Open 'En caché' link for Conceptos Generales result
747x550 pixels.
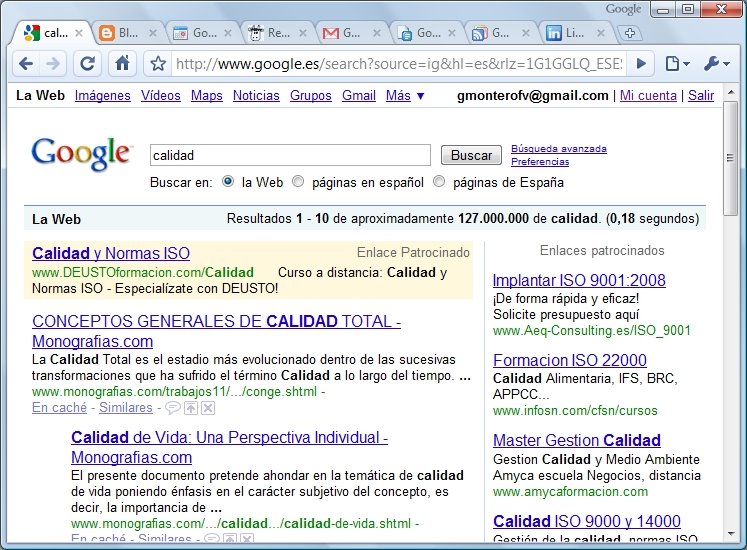tap(60, 407)
